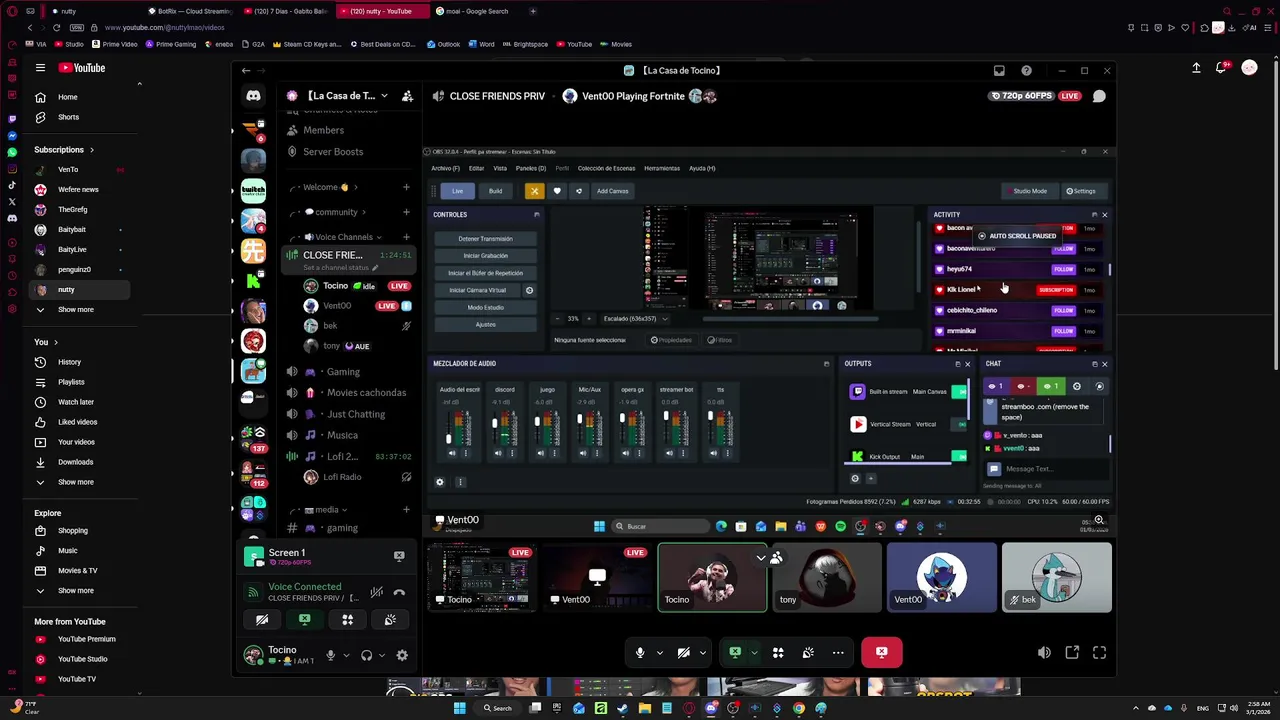Reload the page in Opera browser
1280x720 pixels.
click(x=56, y=28)
